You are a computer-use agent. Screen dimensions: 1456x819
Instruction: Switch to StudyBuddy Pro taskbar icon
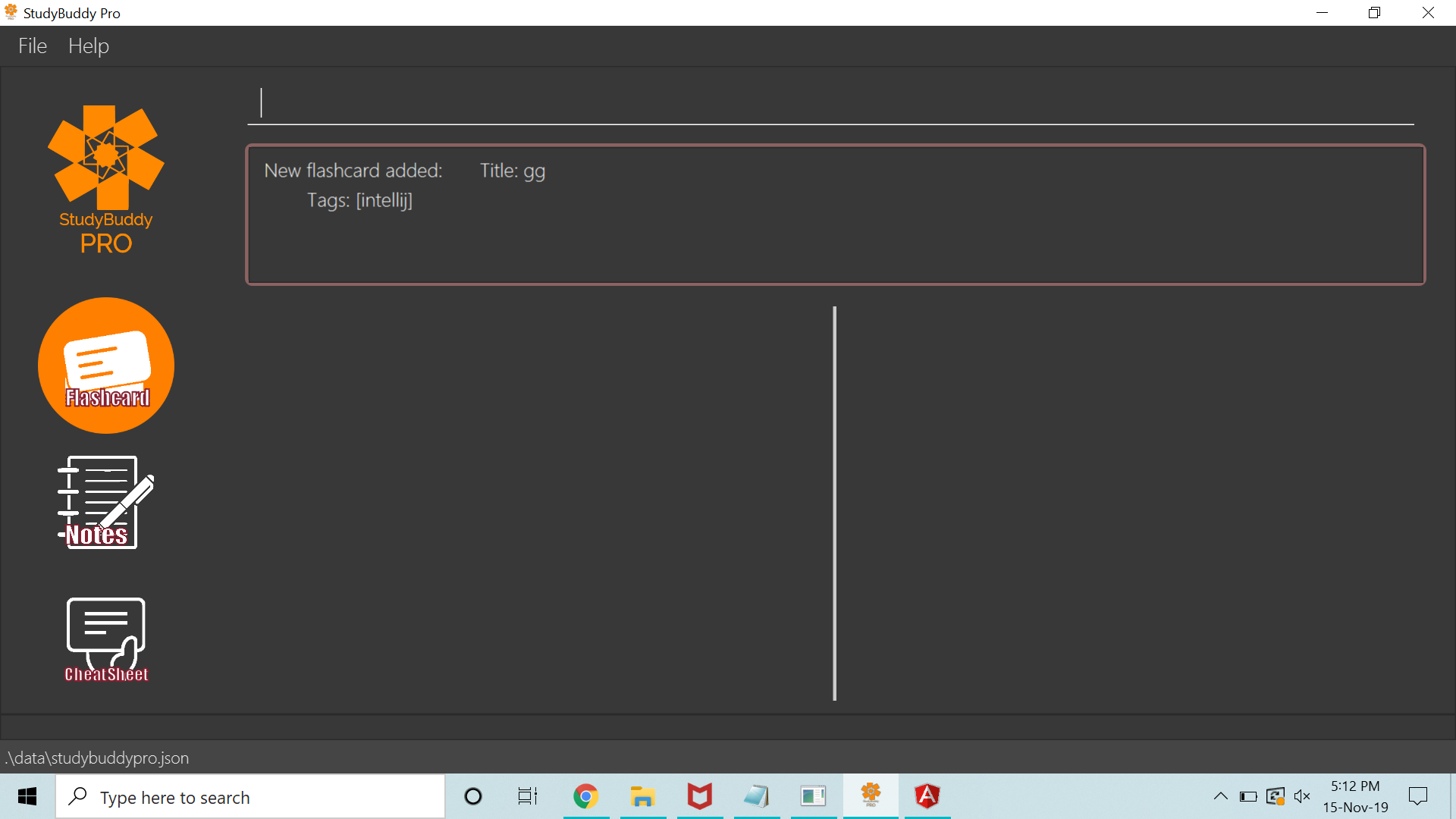871,796
